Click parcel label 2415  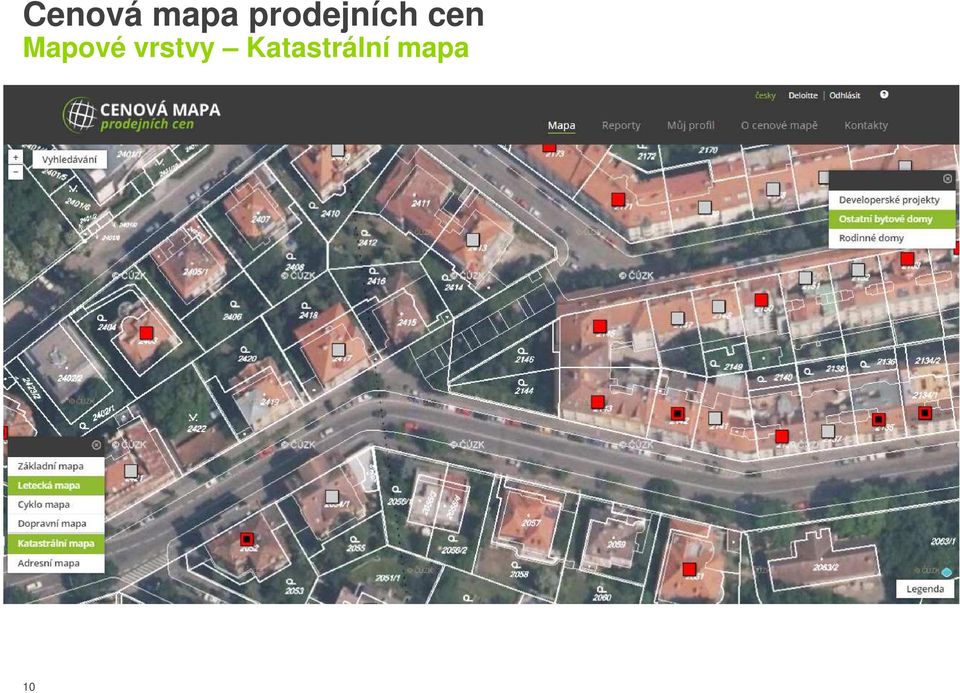pyautogui.click(x=407, y=322)
